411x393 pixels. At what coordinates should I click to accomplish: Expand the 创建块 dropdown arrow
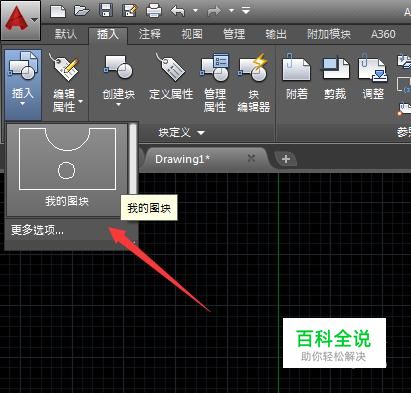pyautogui.click(x=119, y=105)
